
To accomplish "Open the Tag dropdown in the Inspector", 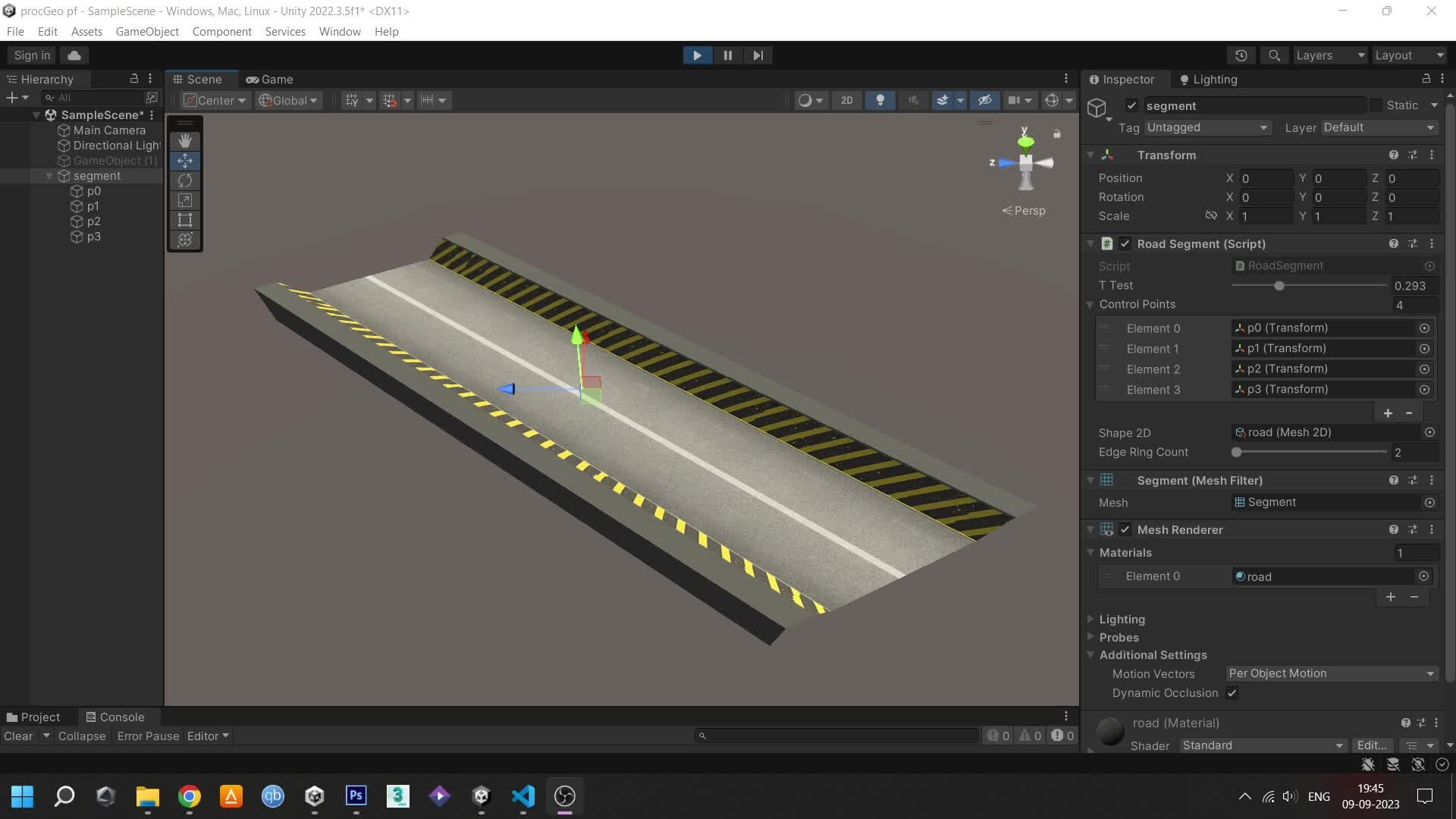I will [1206, 127].
